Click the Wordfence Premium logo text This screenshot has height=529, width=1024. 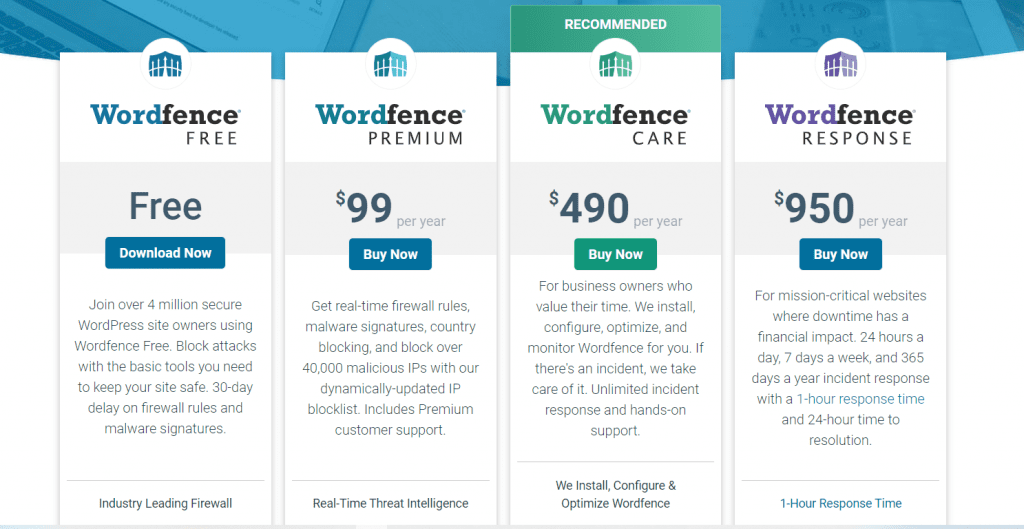390,124
